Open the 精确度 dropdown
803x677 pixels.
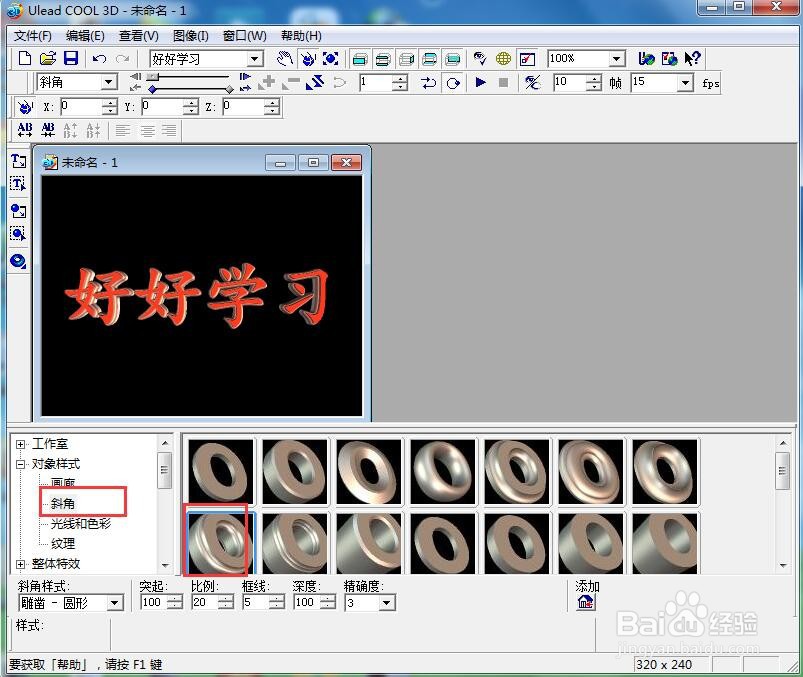387,603
